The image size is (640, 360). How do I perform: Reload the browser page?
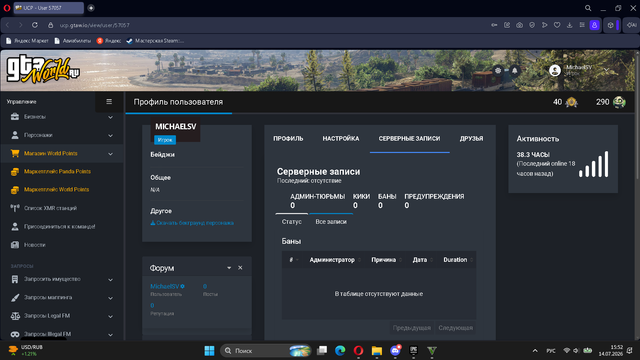(x=35, y=25)
